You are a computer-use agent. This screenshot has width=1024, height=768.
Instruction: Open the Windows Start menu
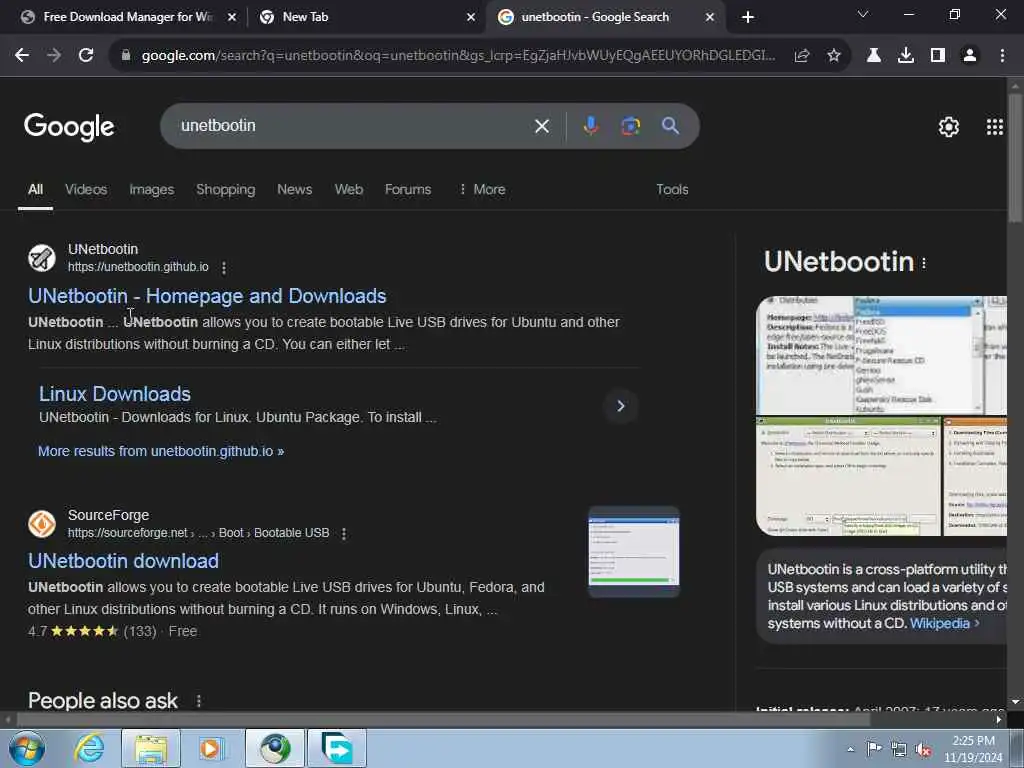point(27,748)
